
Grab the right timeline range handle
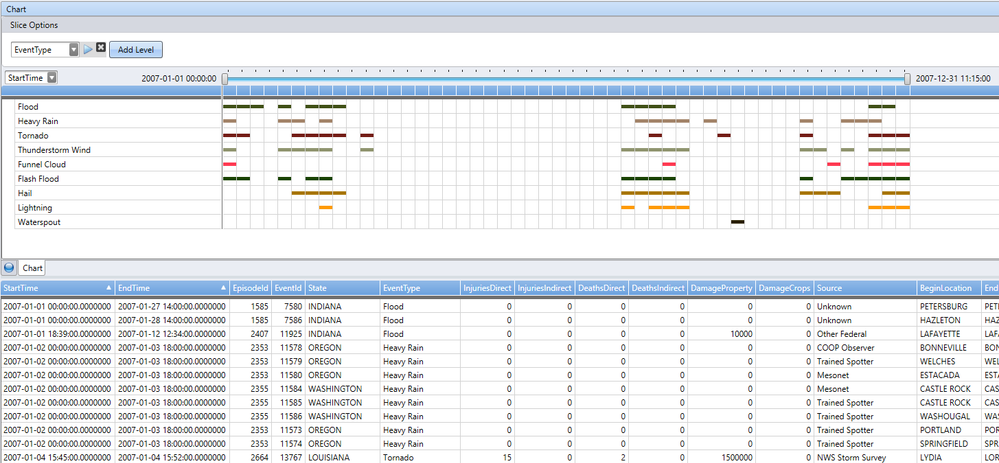[x=907, y=78]
